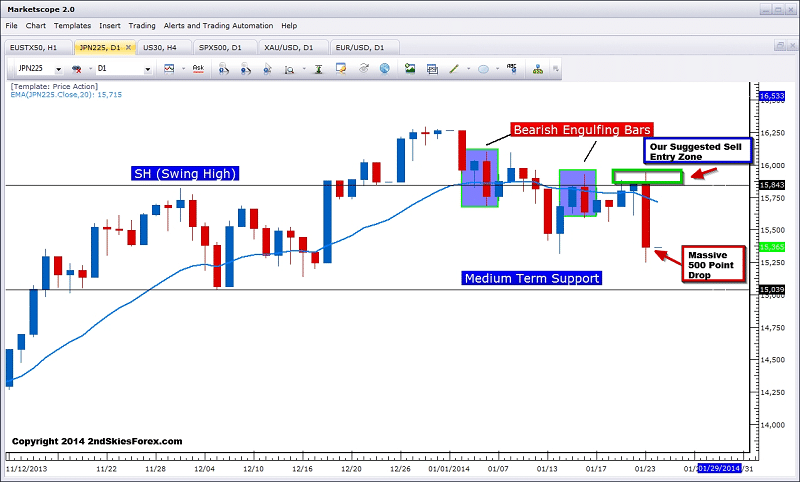Click the green 15,365 current price label
Image resolution: width=800 pixels, height=482 pixels.
point(772,247)
